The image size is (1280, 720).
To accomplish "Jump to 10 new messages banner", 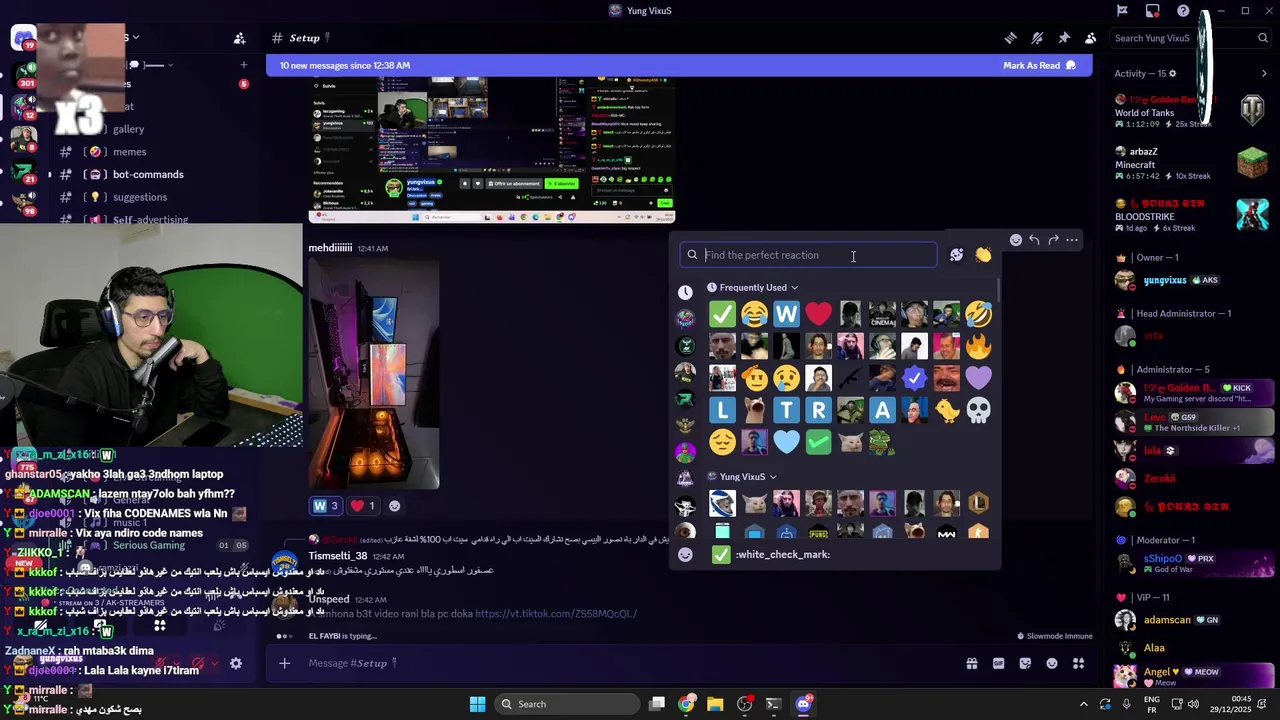I will 345,66.
